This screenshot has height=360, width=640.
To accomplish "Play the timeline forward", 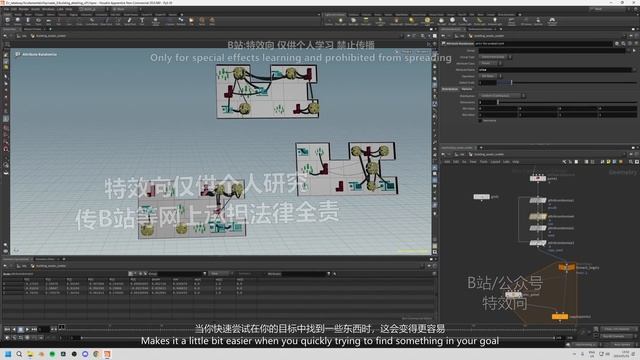I will [27, 329].
